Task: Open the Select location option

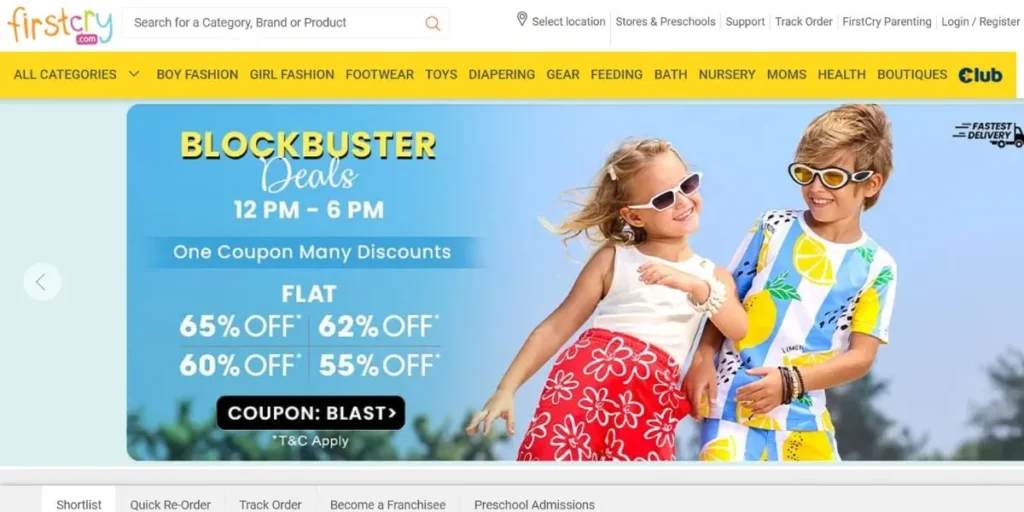Action: [x=568, y=22]
